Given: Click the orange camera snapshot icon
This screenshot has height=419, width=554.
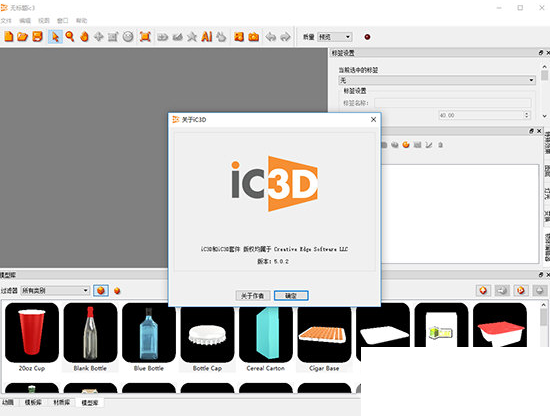Looking at the screenshot, I should 253,36.
